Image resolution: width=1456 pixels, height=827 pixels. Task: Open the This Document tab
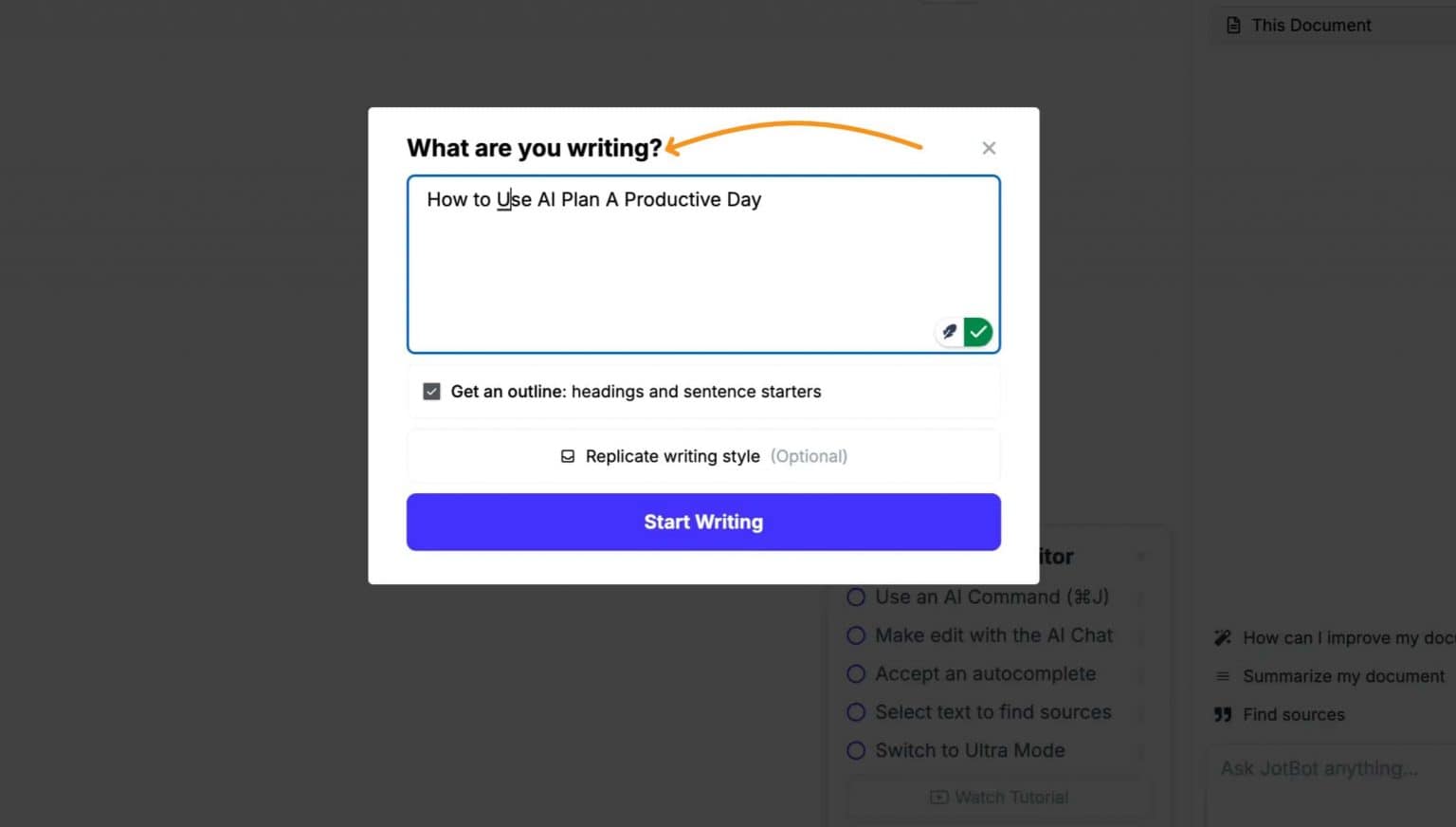[1310, 25]
